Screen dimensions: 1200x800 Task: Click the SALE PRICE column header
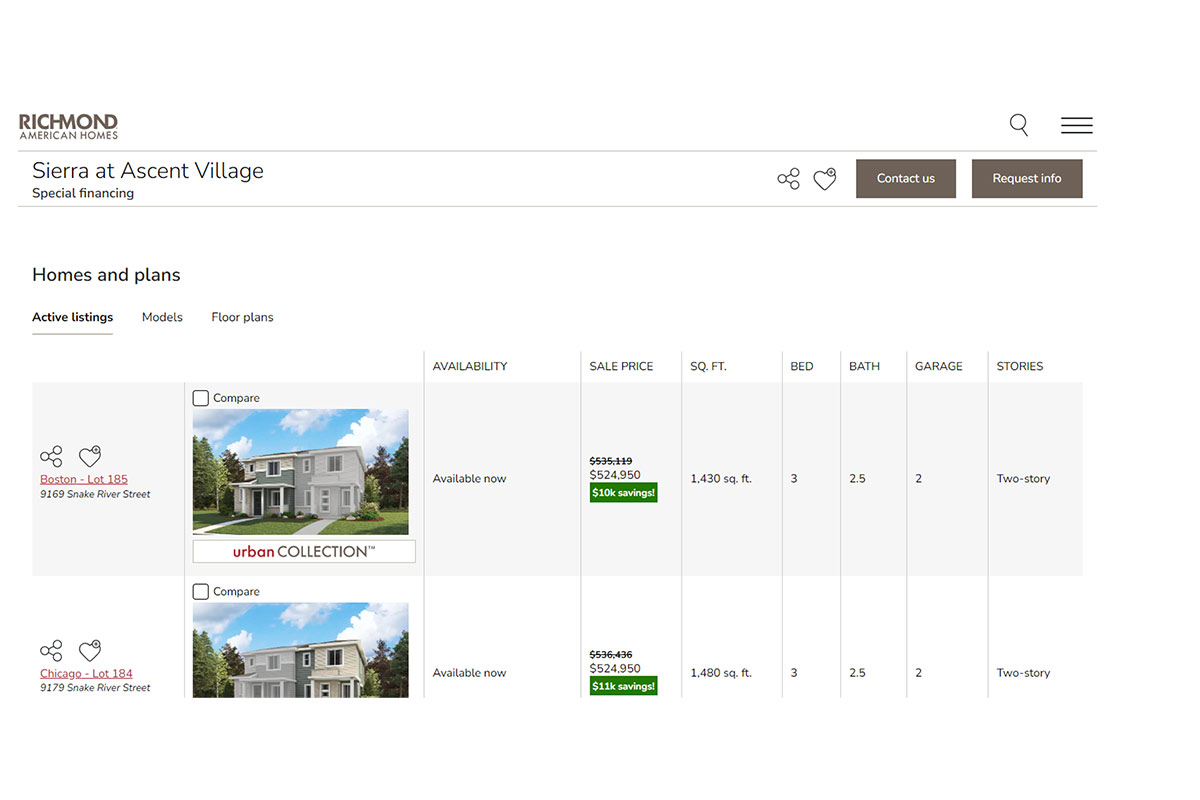[x=621, y=366]
